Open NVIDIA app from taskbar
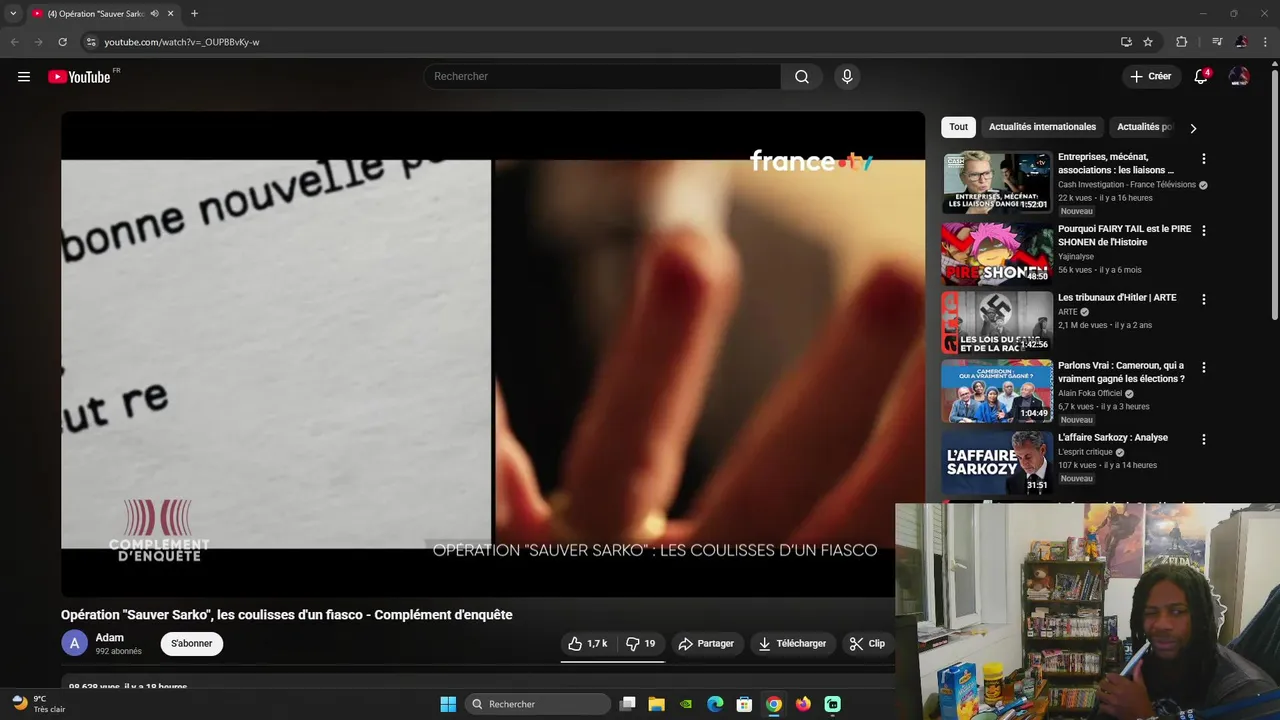Screen dimensions: 1280x720 (685, 704)
